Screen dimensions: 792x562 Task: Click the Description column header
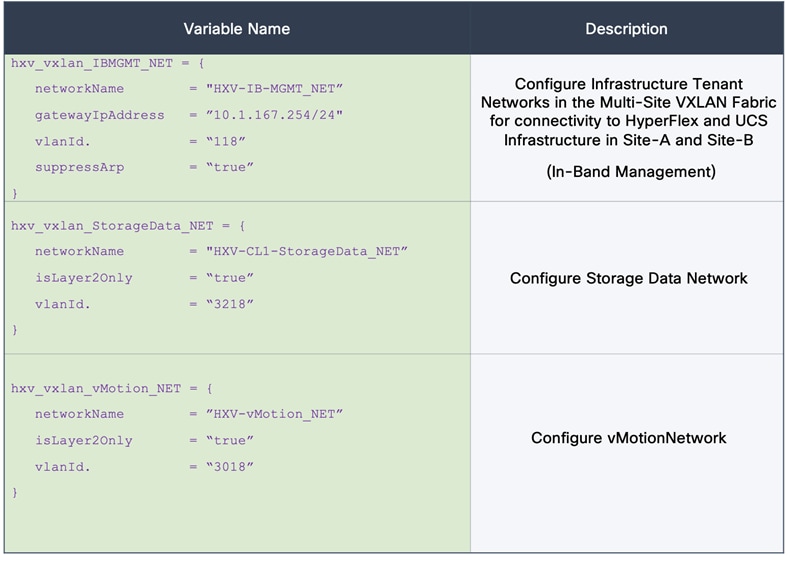tap(626, 28)
